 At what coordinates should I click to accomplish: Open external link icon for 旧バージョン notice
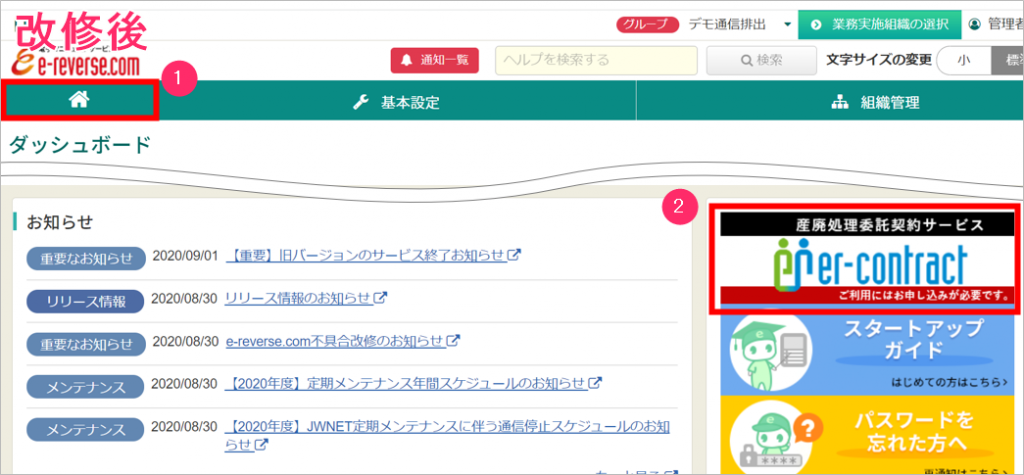point(515,255)
